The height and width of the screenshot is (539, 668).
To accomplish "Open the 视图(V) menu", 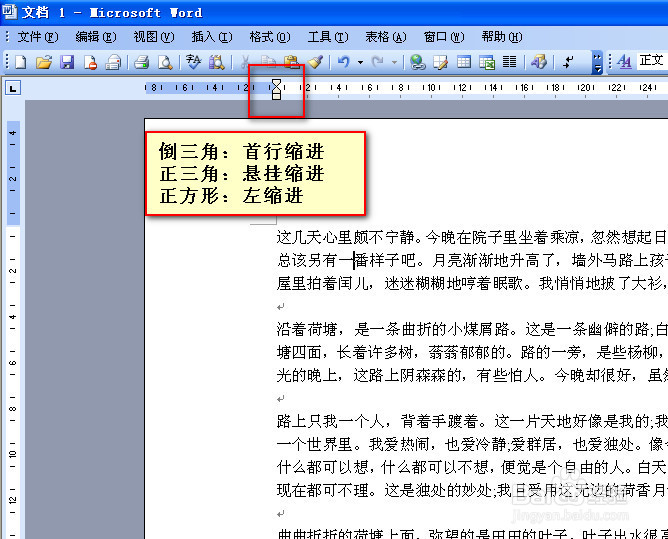I will [154, 37].
